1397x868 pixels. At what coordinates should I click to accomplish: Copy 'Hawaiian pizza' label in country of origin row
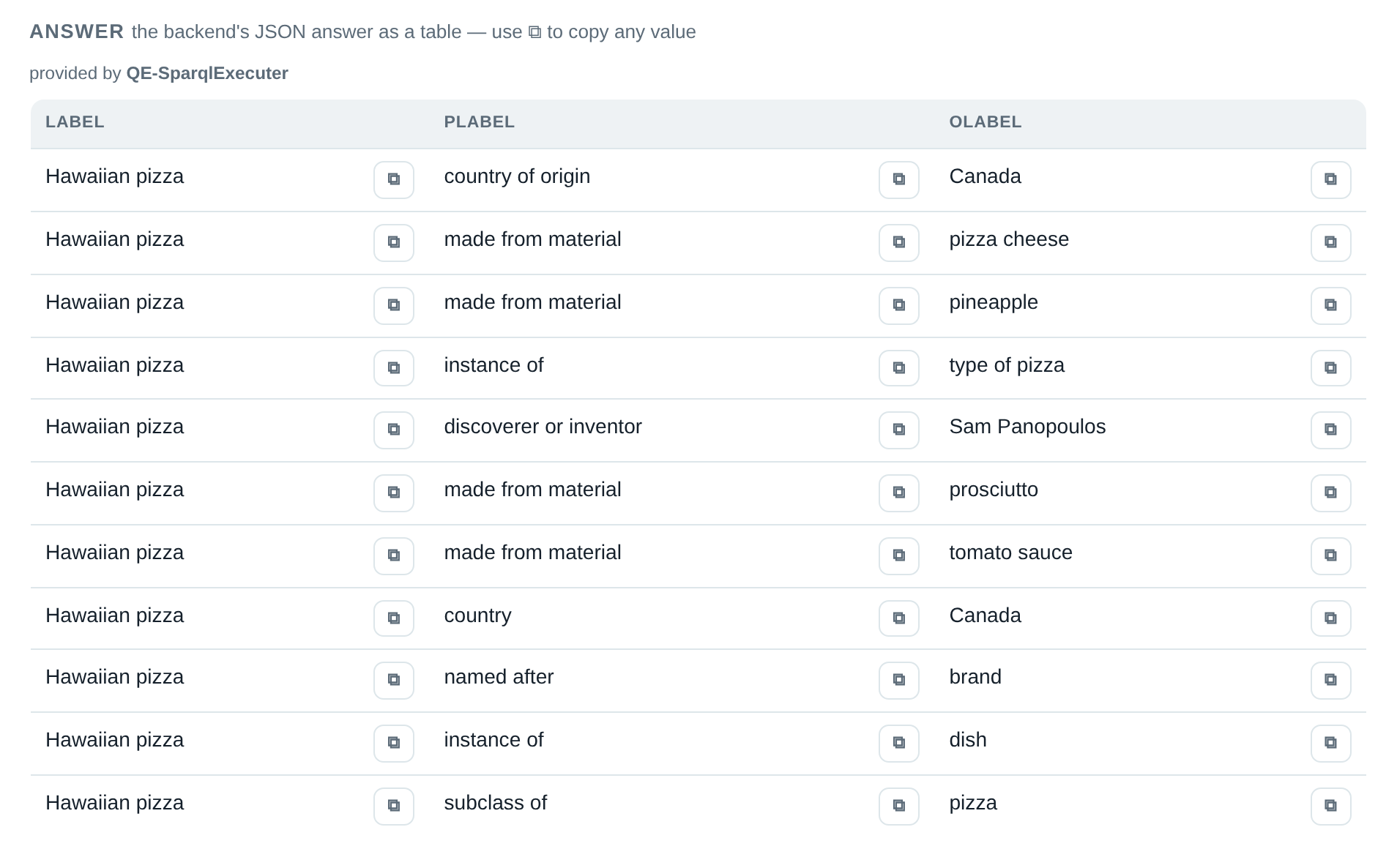394,179
